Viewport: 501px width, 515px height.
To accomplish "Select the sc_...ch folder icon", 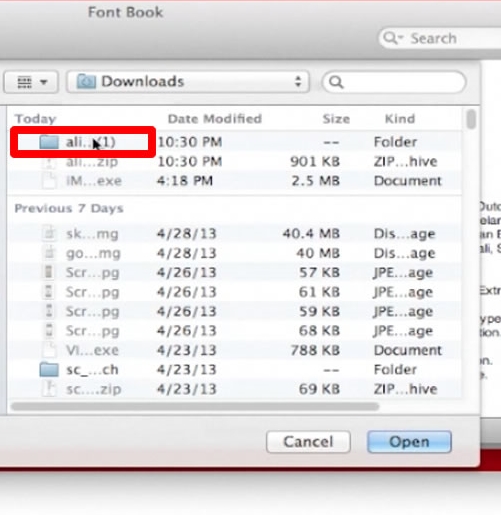I will [x=49, y=369].
